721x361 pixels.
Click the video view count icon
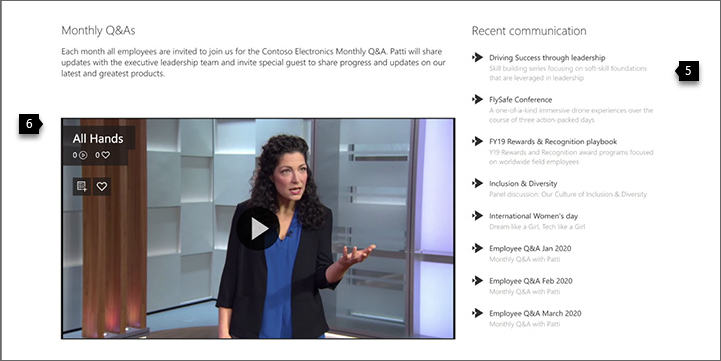click(83, 155)
